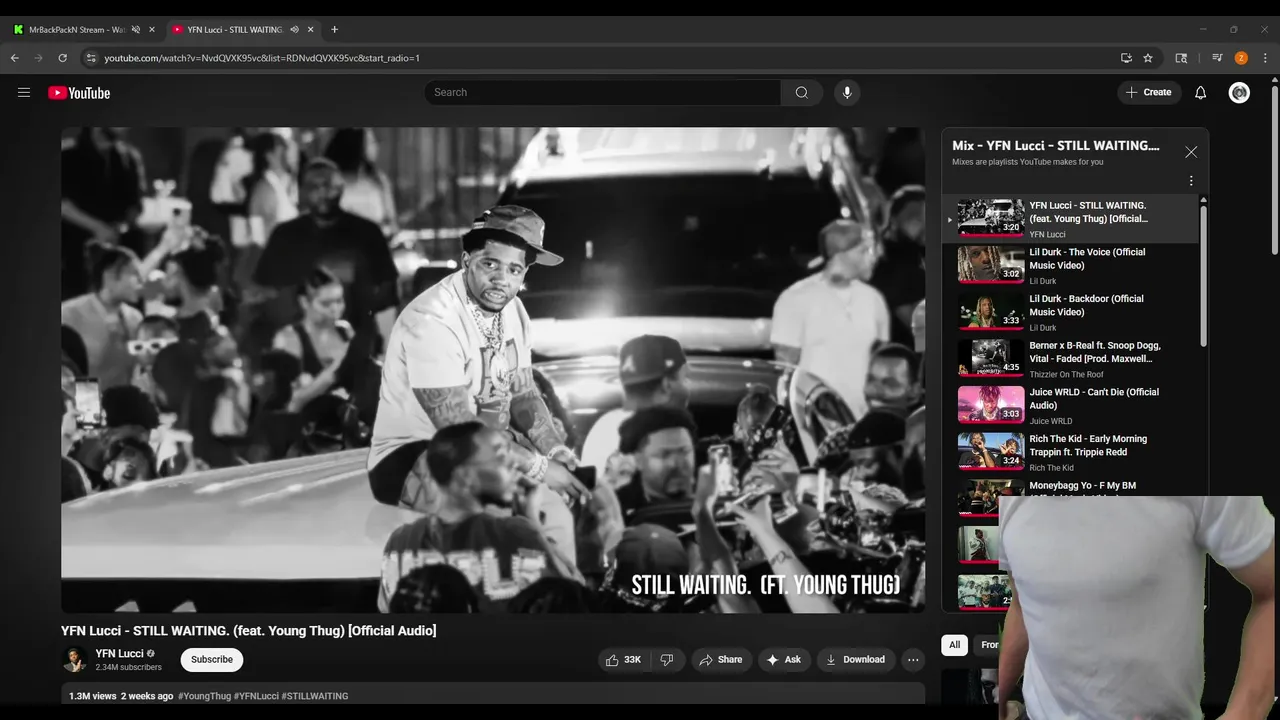
Task: Close the Mix playlist panel
Action: point(1191,152)
